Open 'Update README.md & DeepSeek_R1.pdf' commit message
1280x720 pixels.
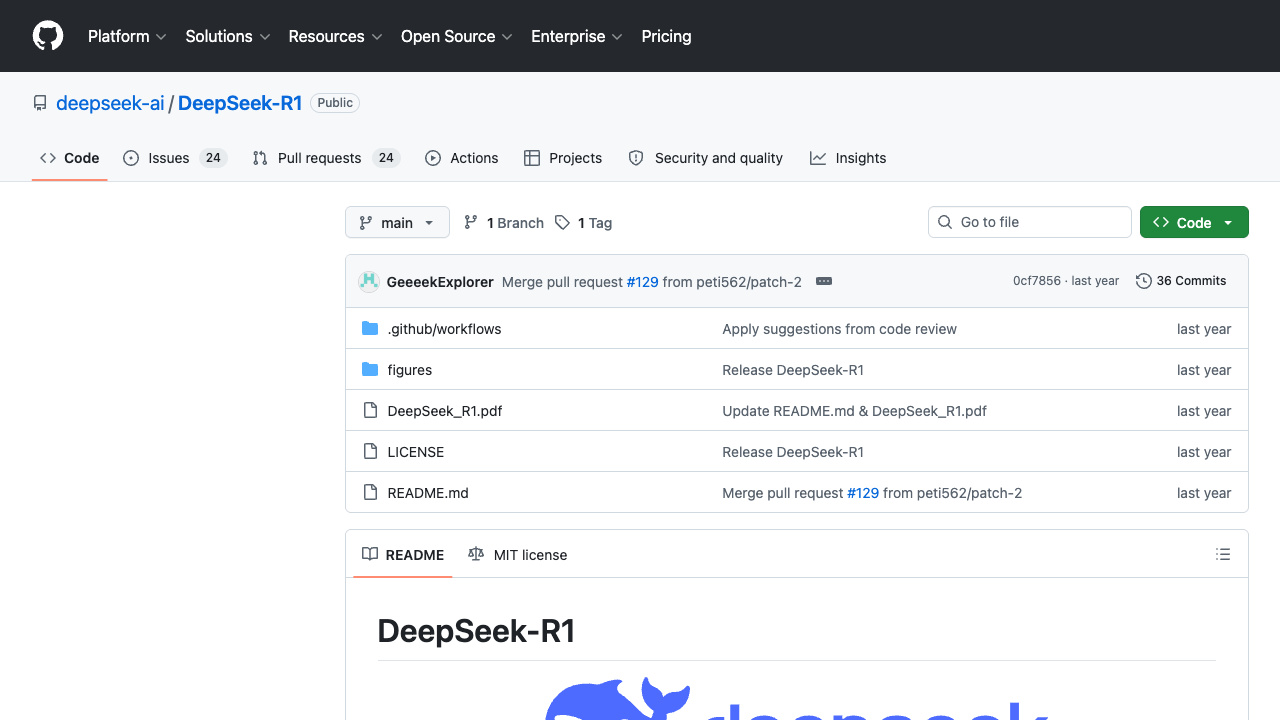tap(854, 411)
